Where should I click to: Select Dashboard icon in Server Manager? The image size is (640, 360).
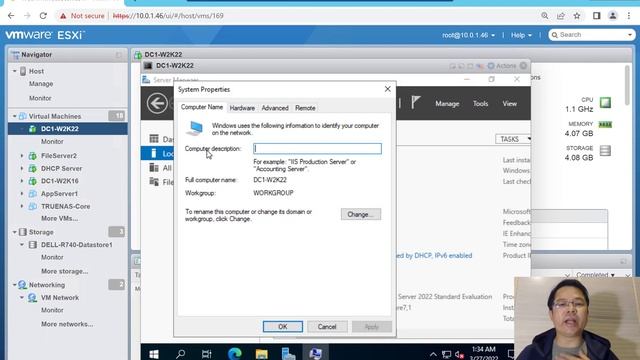154,139
